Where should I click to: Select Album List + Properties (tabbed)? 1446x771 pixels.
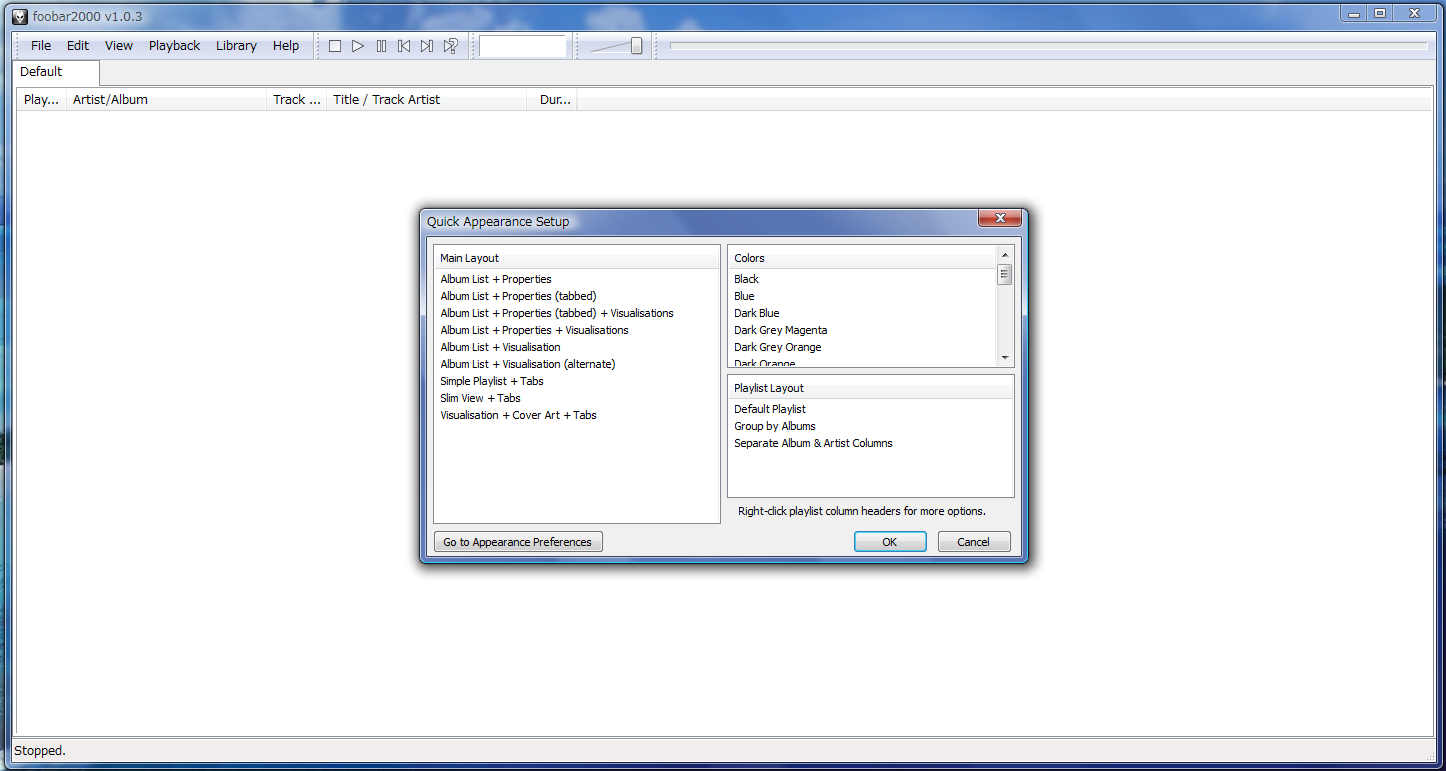[x=518, y=296]
